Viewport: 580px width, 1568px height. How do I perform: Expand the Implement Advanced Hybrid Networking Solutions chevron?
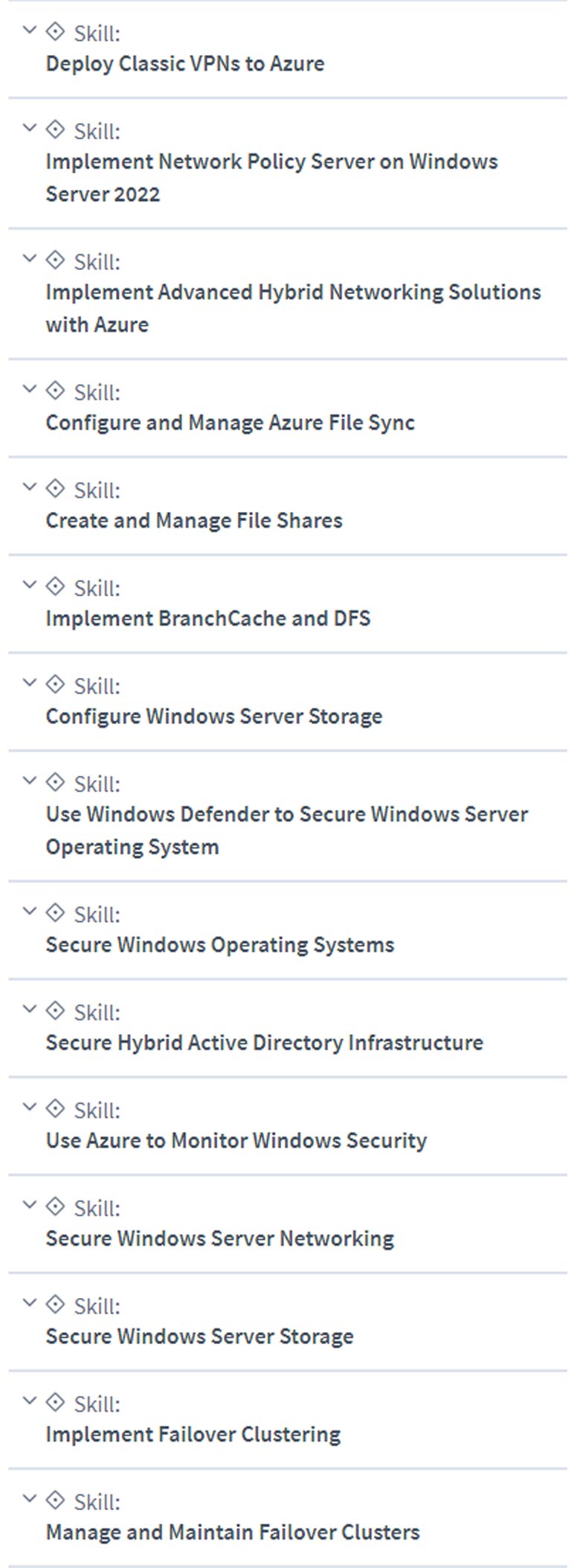click(x=30, y=259)
